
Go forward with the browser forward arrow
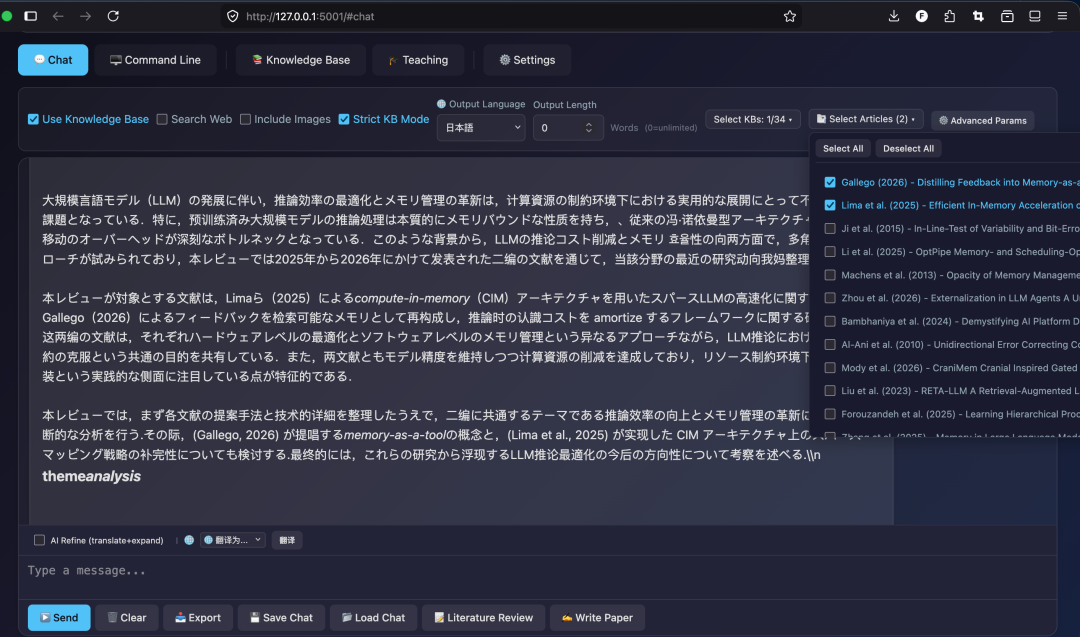[85, 16]
